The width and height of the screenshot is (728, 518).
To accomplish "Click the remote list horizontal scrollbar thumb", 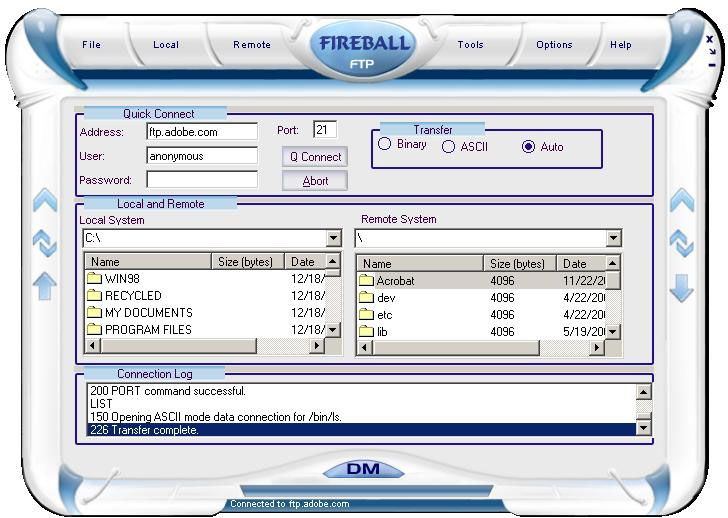I will pos(456,348).
